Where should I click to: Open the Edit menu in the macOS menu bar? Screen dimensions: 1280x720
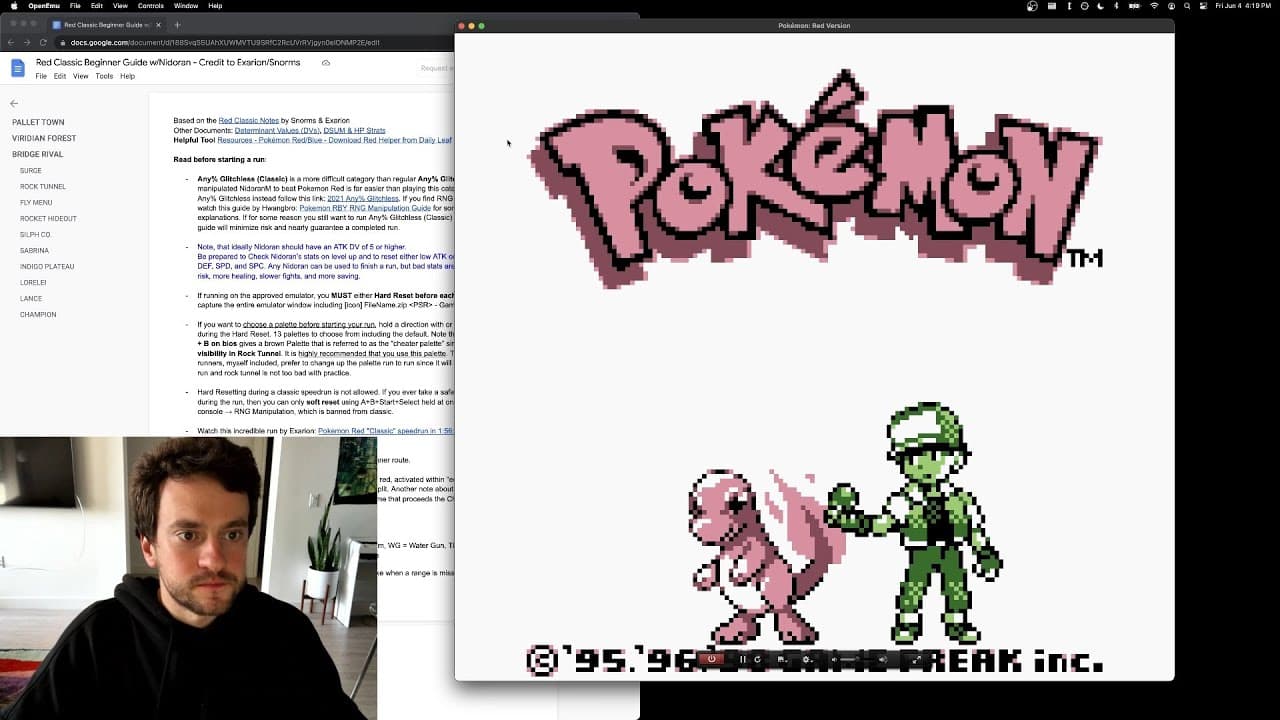click(97, 6)
